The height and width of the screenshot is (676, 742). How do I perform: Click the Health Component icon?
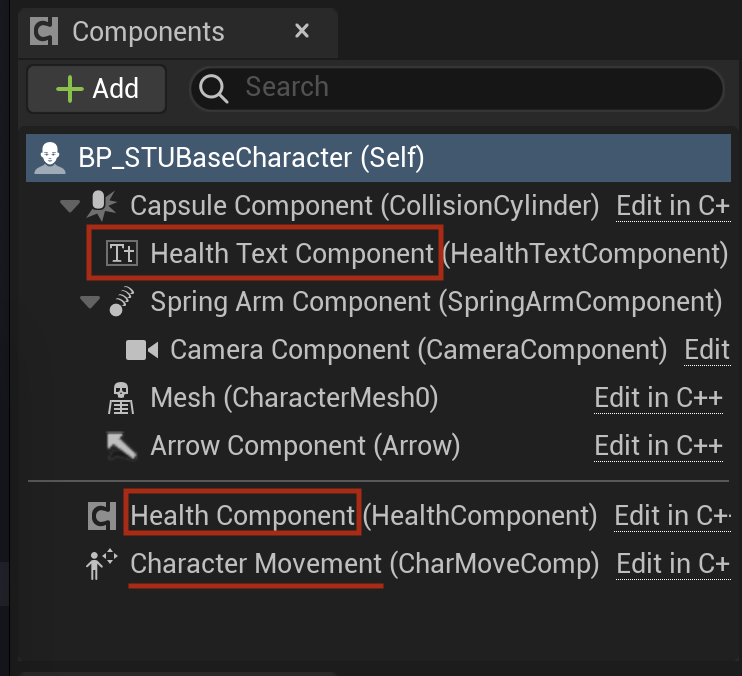[x=102, y=516]
